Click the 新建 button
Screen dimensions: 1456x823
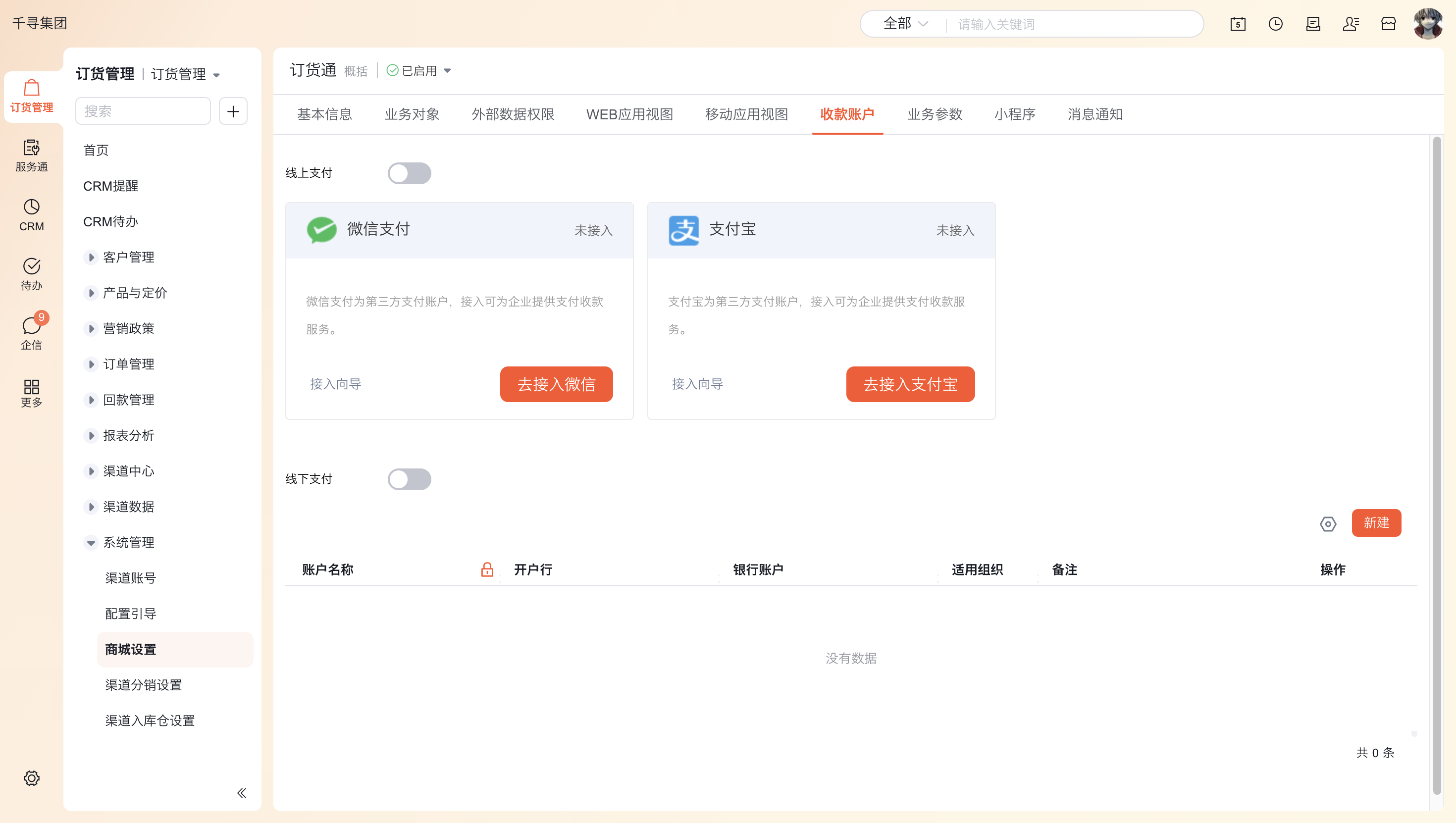tap(1376, 523)
